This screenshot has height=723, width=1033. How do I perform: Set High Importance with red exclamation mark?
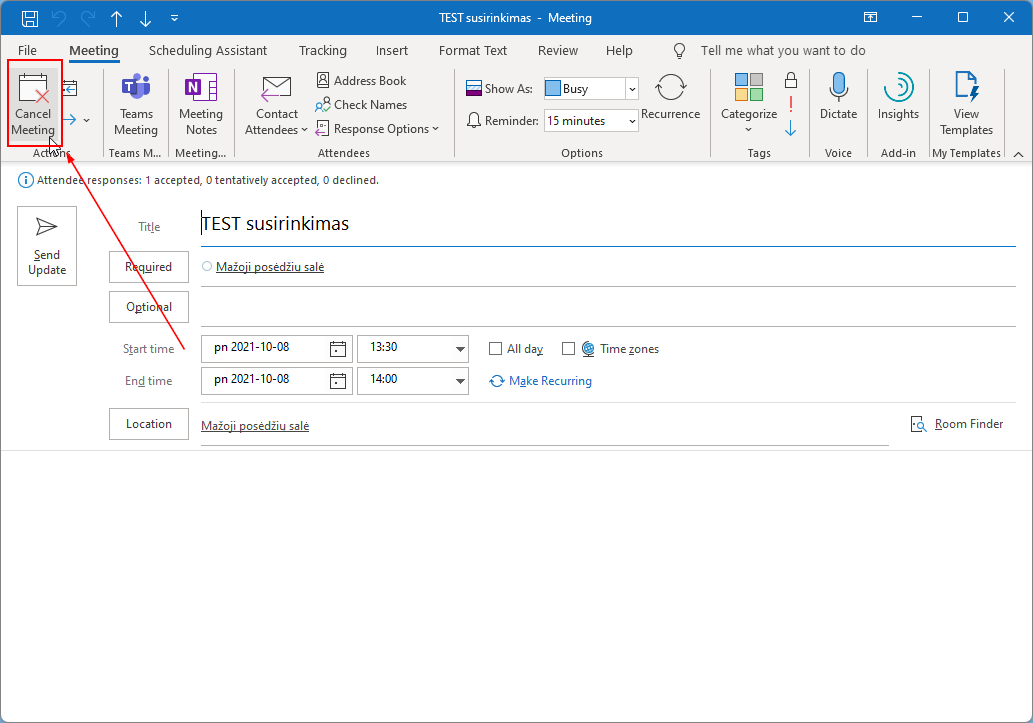click(791, 104)
